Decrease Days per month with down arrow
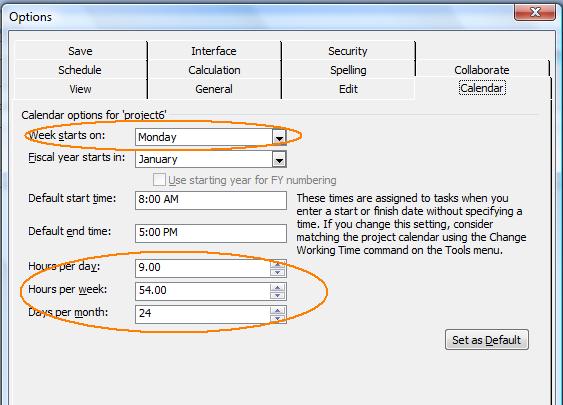563x405 pixels. (278, 318)
